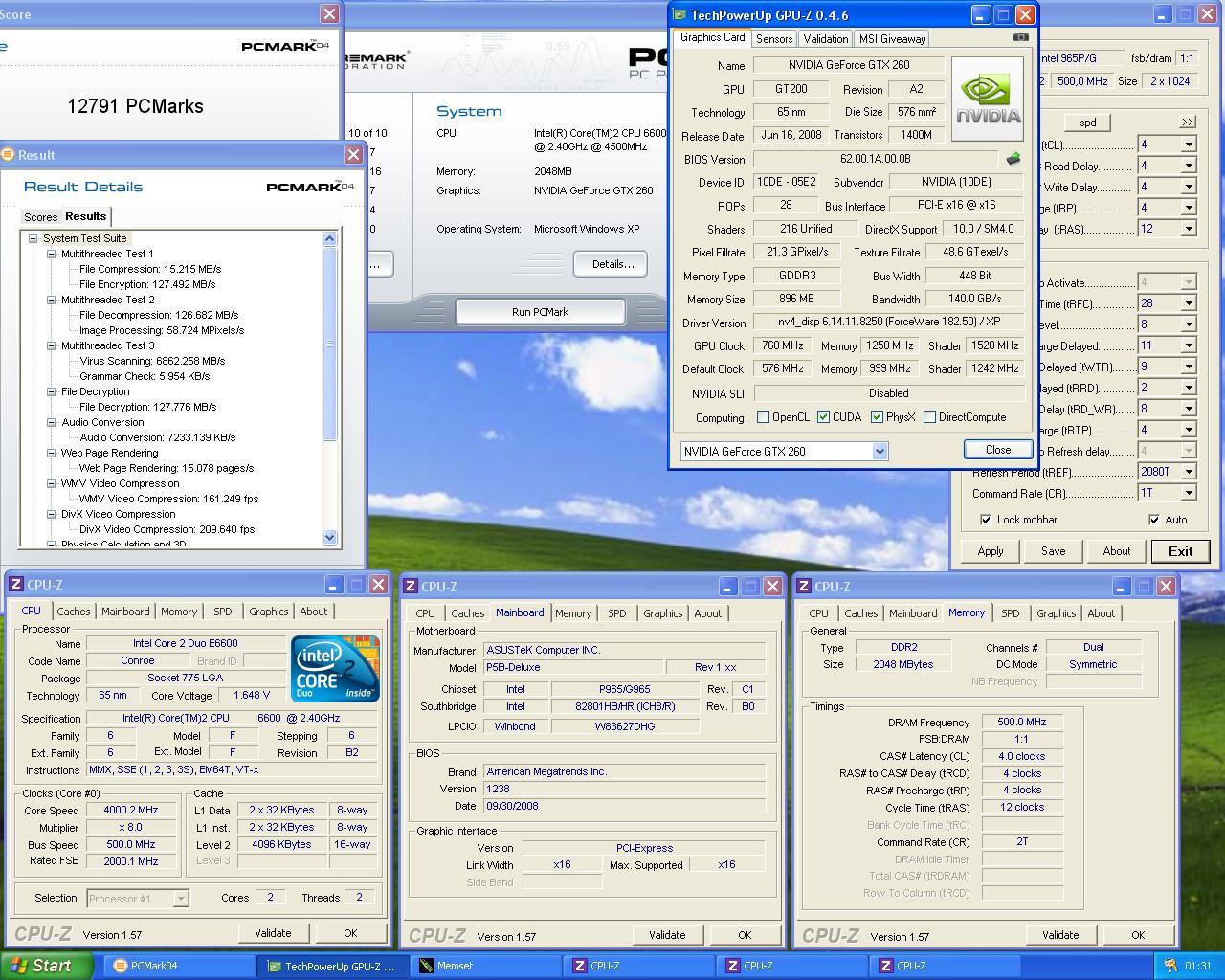Toggle the OpenCL checkbox in GPU-Z
Screen dimensions: 1225x980
(x=763, y=417)
